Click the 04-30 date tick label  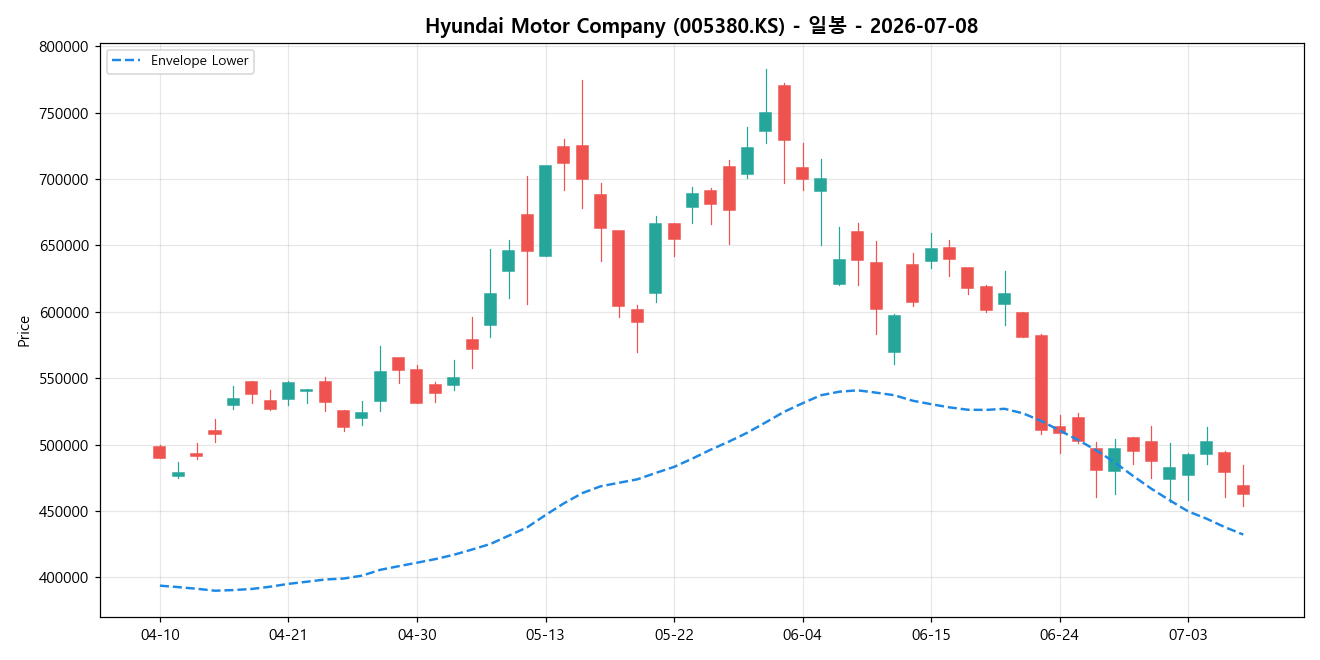(x=417, y=635)
